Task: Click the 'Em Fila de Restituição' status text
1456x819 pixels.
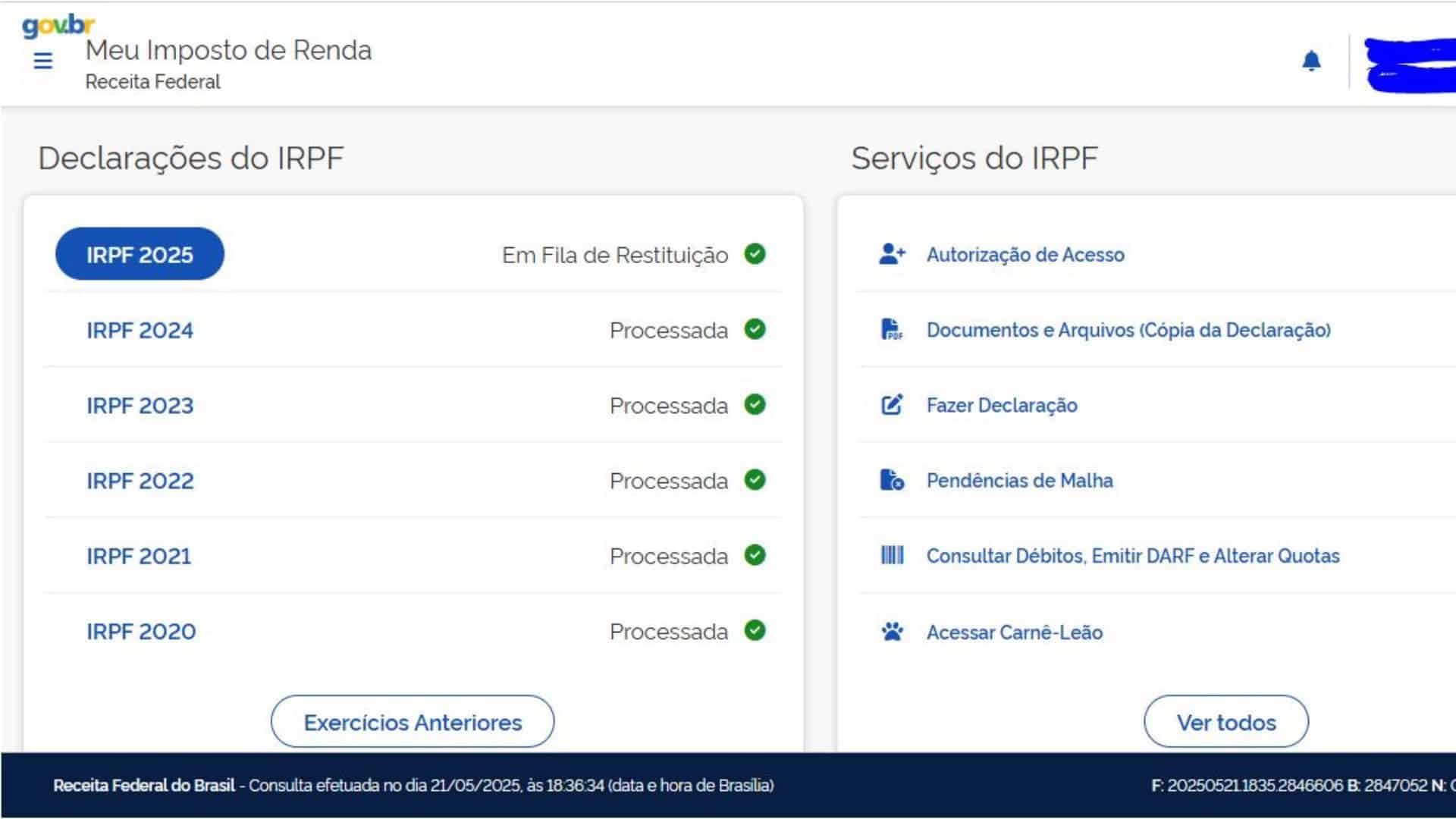Action: (615, 255)
